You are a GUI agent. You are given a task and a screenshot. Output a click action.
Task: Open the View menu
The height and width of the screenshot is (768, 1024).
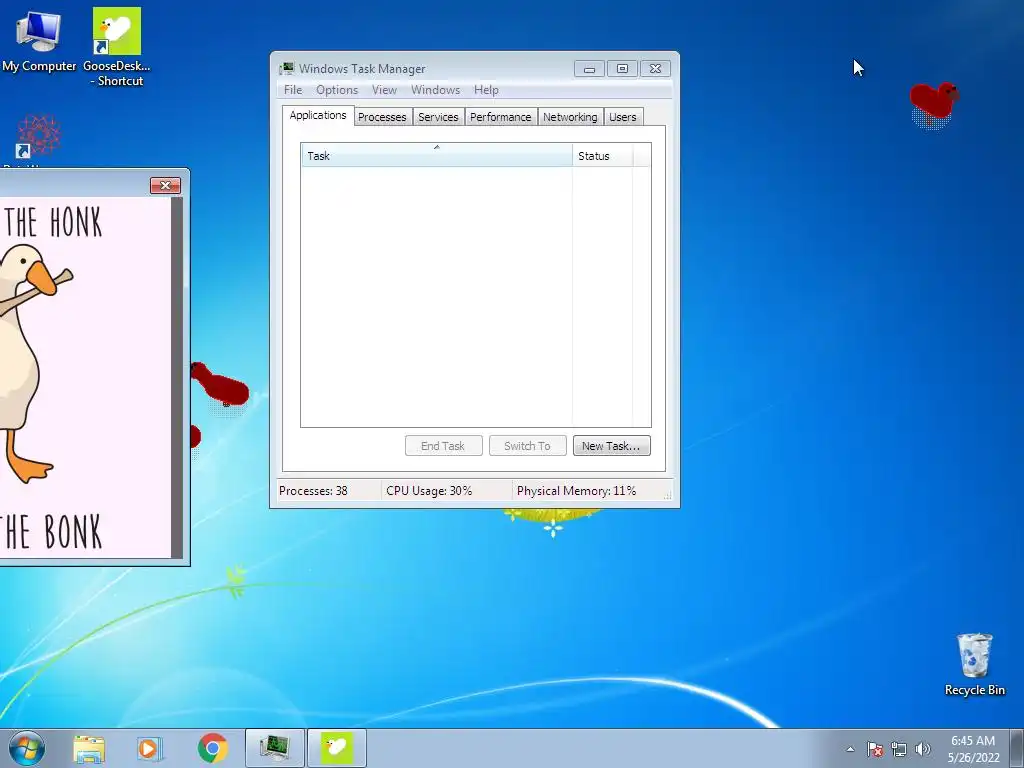pos(384,90)
